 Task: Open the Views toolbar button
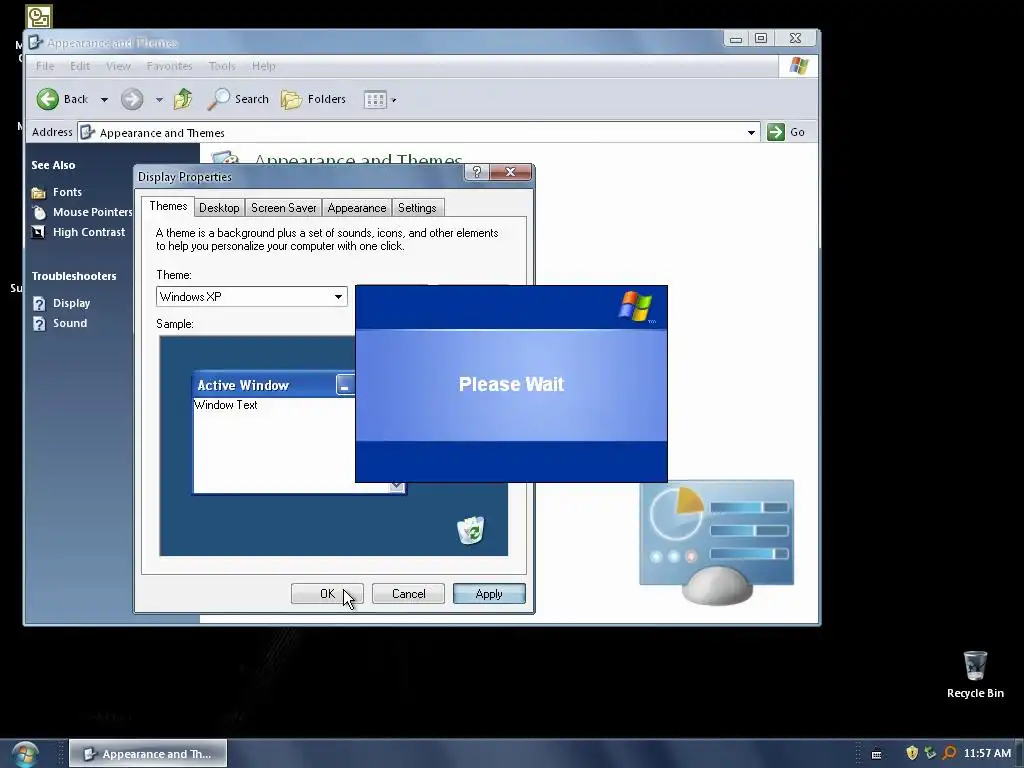(375, 100)
